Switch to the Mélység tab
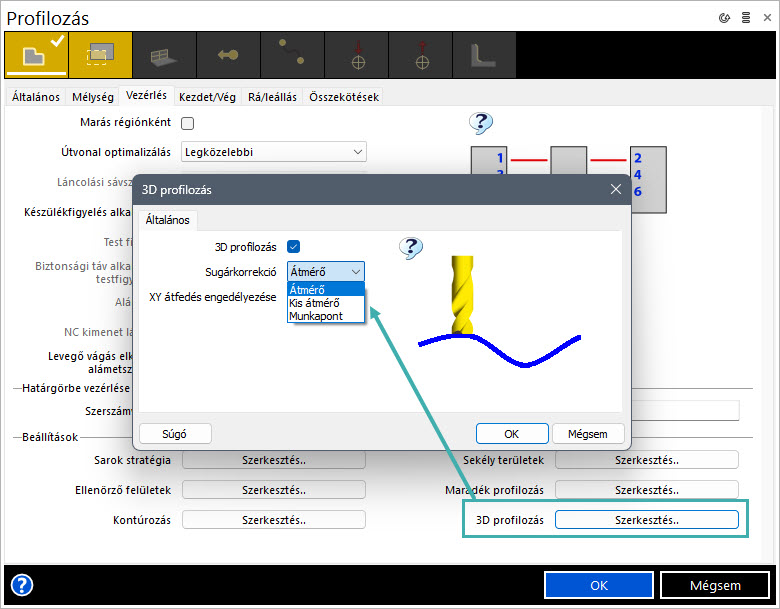 (93, 97)
